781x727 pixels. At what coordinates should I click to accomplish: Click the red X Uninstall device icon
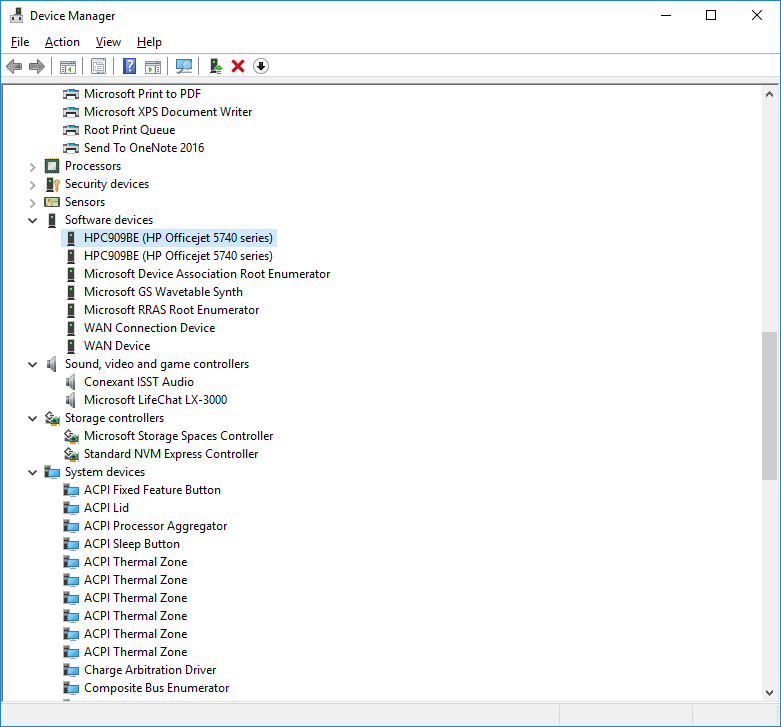(x=238, y=66)
